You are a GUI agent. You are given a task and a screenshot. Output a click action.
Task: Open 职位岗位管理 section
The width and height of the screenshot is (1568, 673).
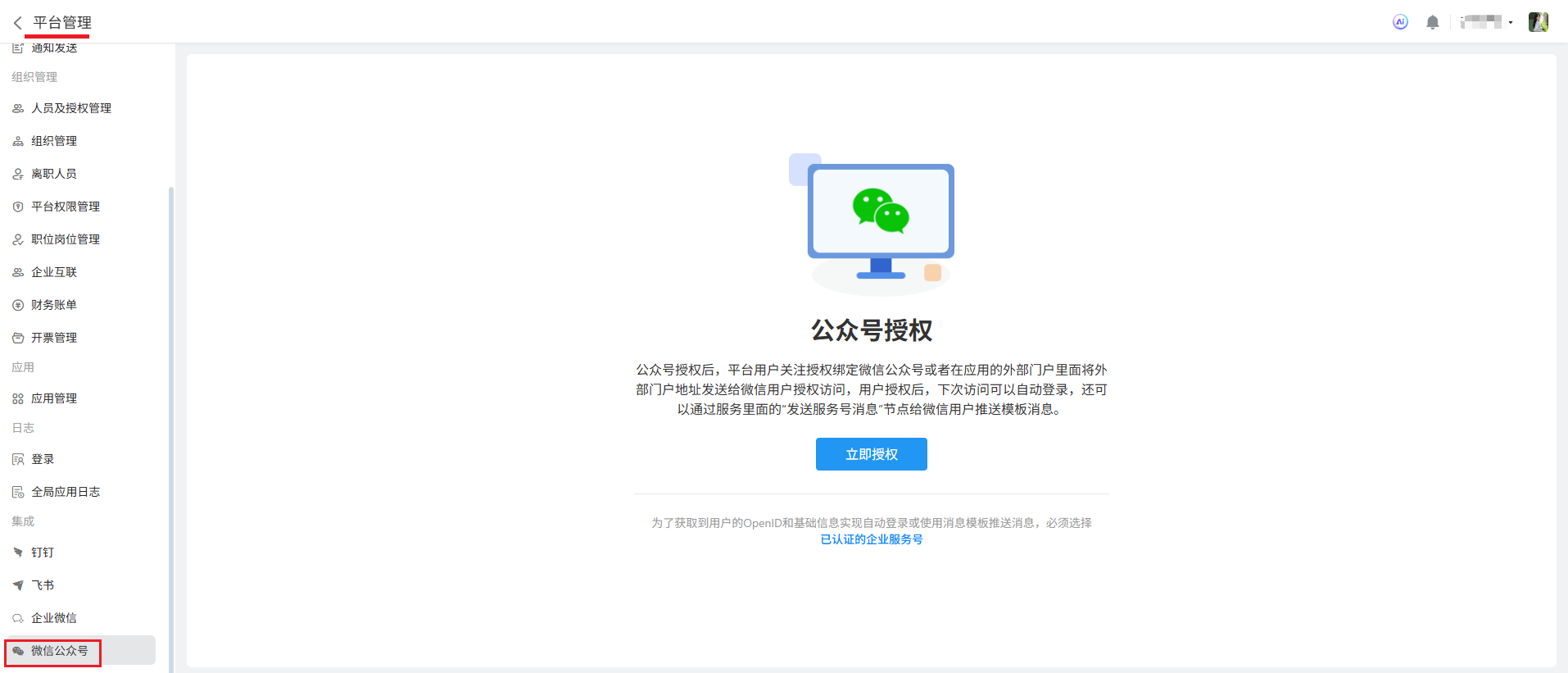[x=66, y=239]
